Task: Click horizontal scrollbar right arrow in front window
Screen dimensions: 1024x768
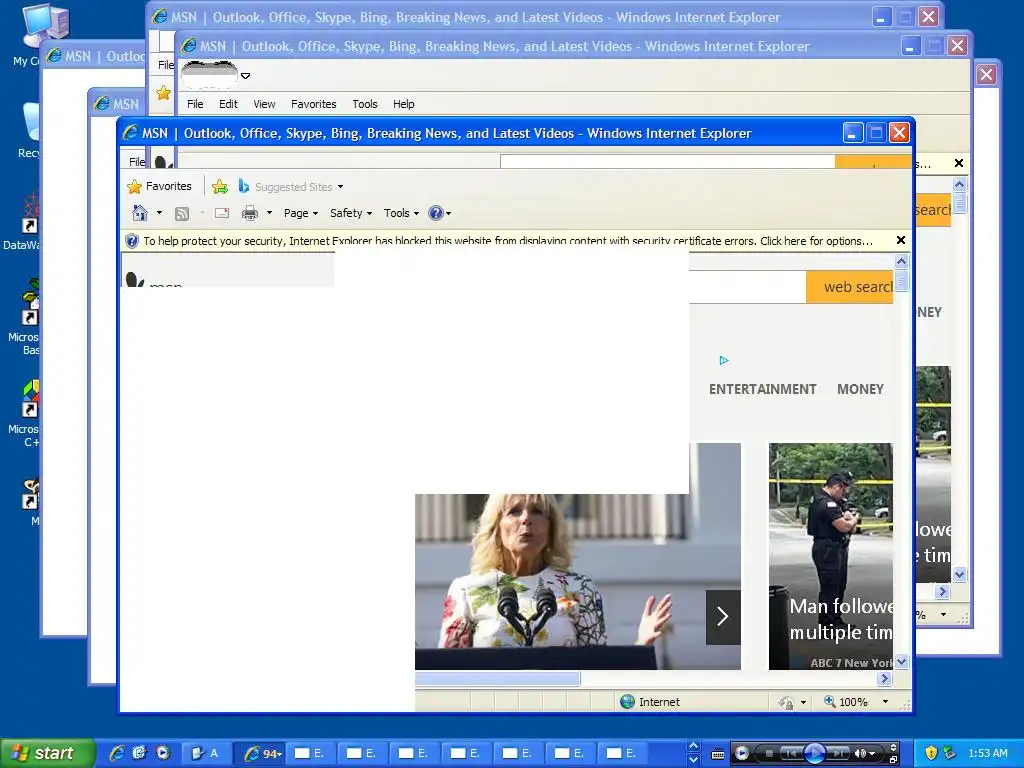Action: point(885,679)
